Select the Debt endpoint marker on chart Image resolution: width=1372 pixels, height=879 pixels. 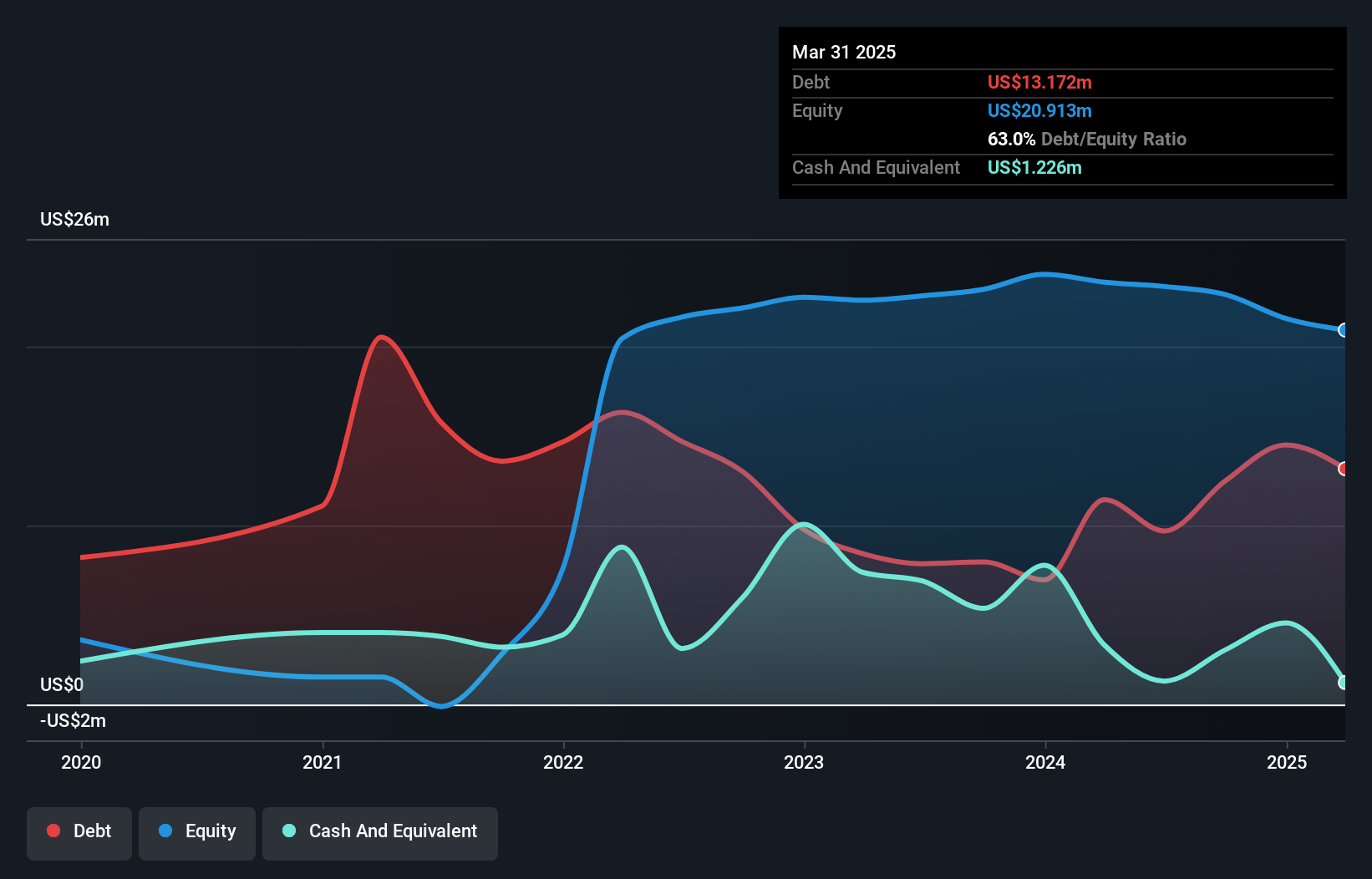click(x=1344, y=469)
